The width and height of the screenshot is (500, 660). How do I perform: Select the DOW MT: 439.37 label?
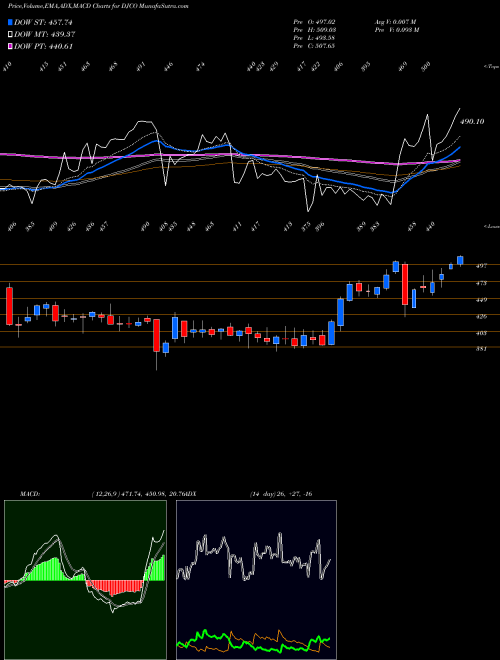point(45,35)
